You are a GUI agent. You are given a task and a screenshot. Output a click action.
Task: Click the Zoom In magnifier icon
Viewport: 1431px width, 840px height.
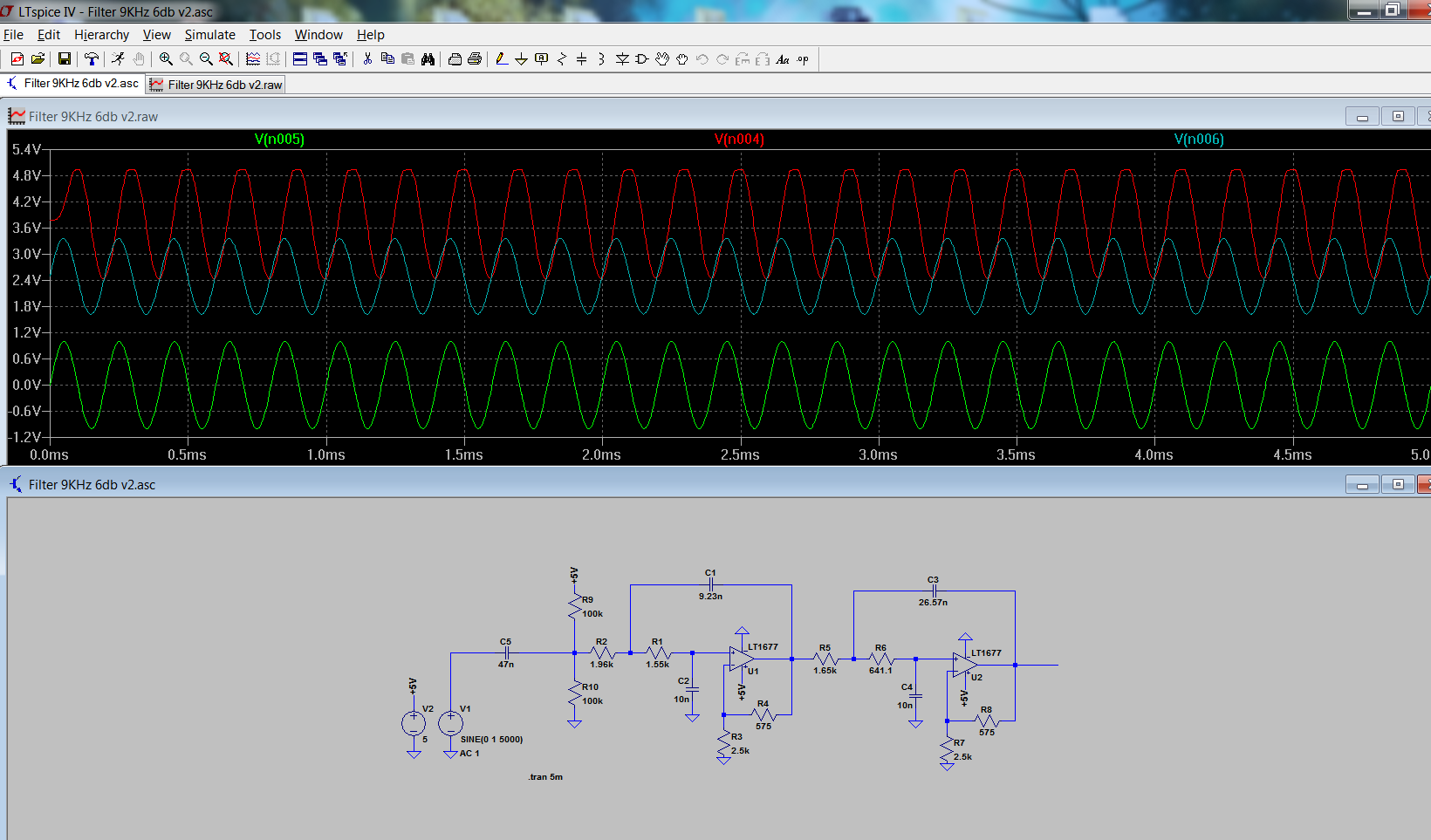[166, 59]
